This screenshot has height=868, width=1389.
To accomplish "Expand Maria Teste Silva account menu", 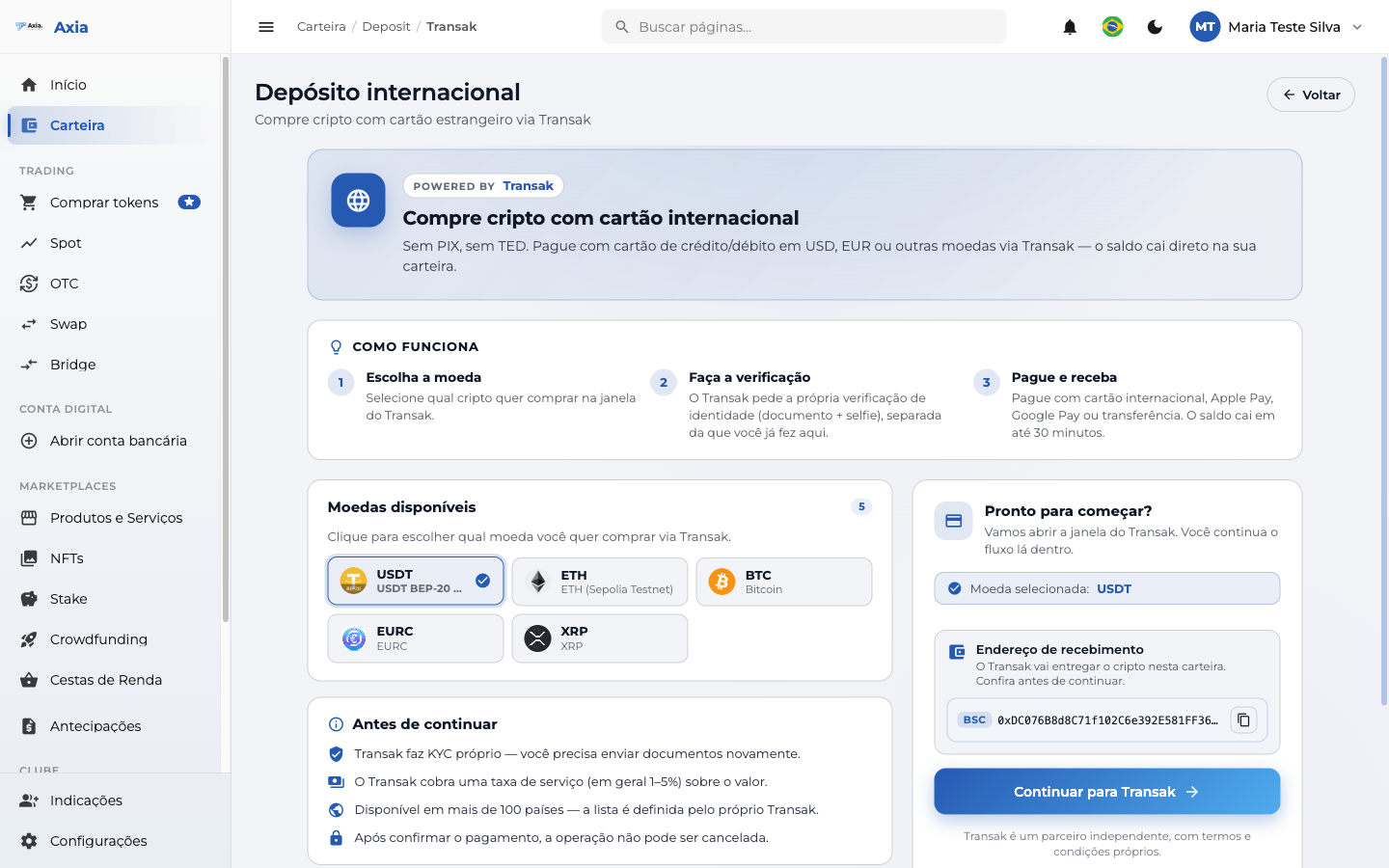I will [x=1277, y=27].
